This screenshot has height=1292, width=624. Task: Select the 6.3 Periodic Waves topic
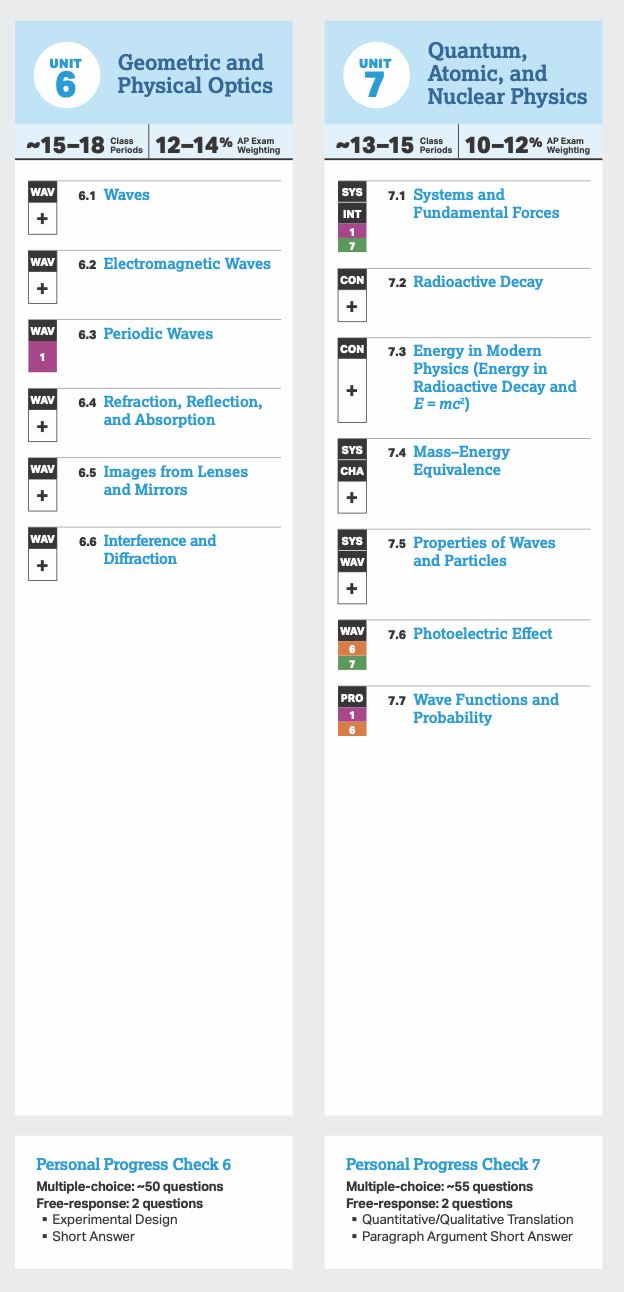click(x=158, y=334)
